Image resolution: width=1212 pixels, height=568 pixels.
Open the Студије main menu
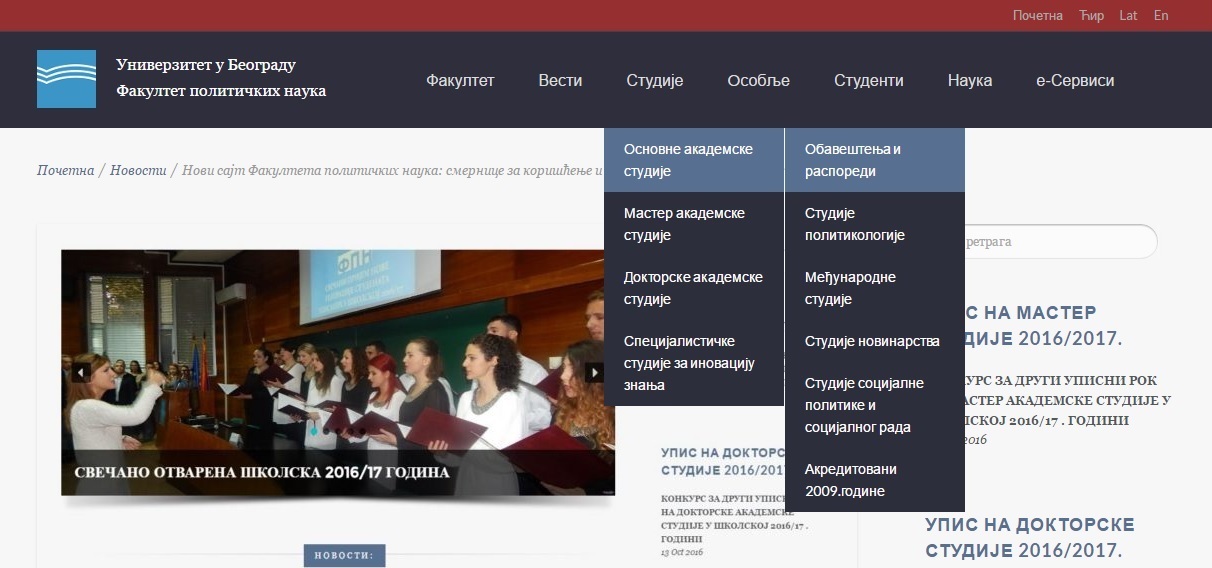[x=655, y=80]
